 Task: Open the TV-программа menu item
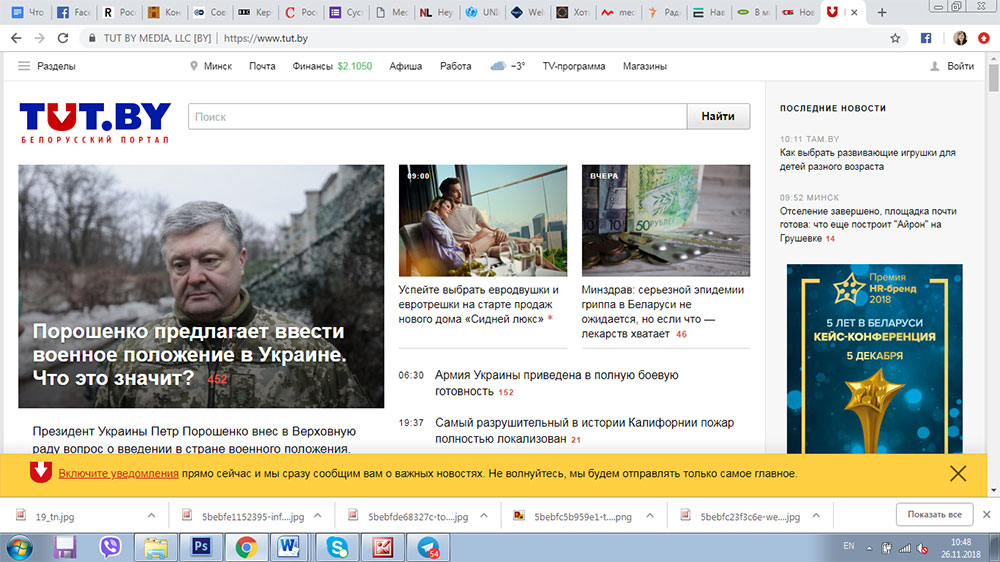pos(573,66)
